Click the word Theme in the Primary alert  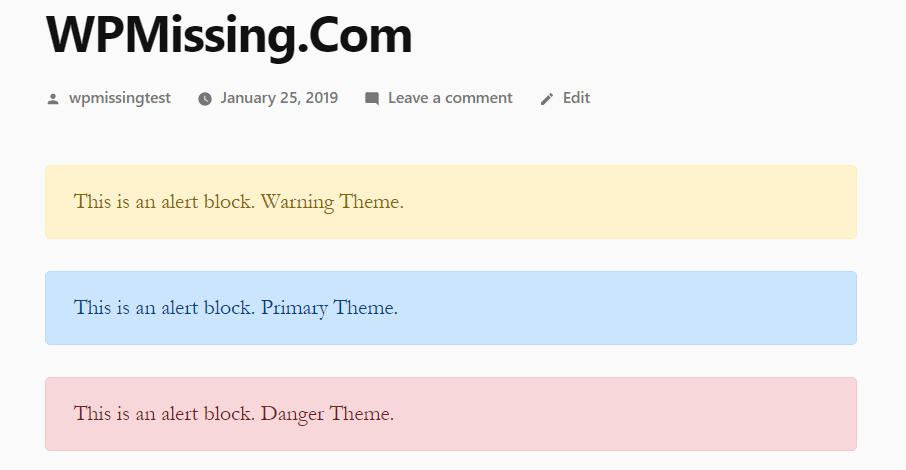(365, 308)
